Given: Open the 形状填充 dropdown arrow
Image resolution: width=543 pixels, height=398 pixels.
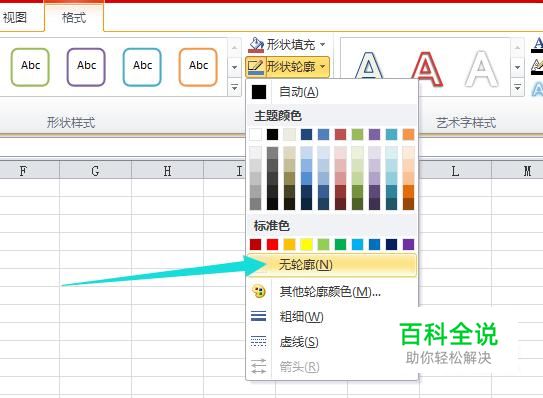Looking at the screenshot, I should click(323, 45).
